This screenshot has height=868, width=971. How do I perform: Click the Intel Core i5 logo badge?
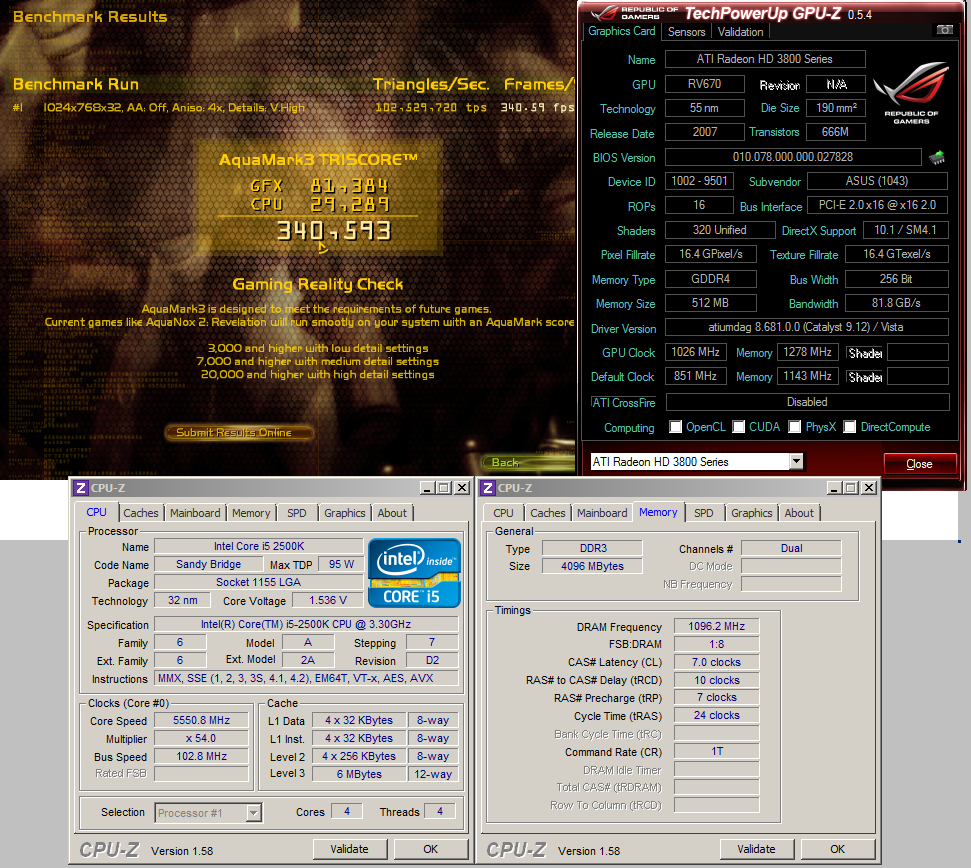(x=414, y=573)
